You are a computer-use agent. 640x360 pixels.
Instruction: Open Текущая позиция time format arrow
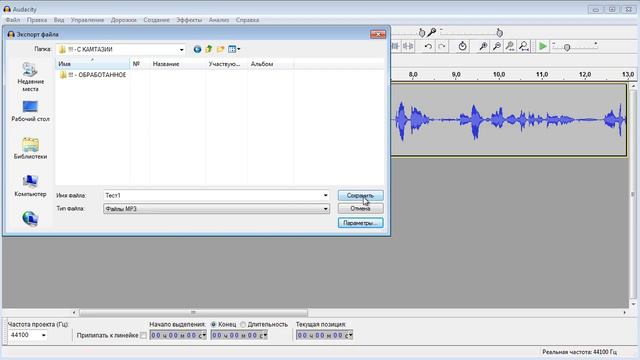tap(351, 335)
